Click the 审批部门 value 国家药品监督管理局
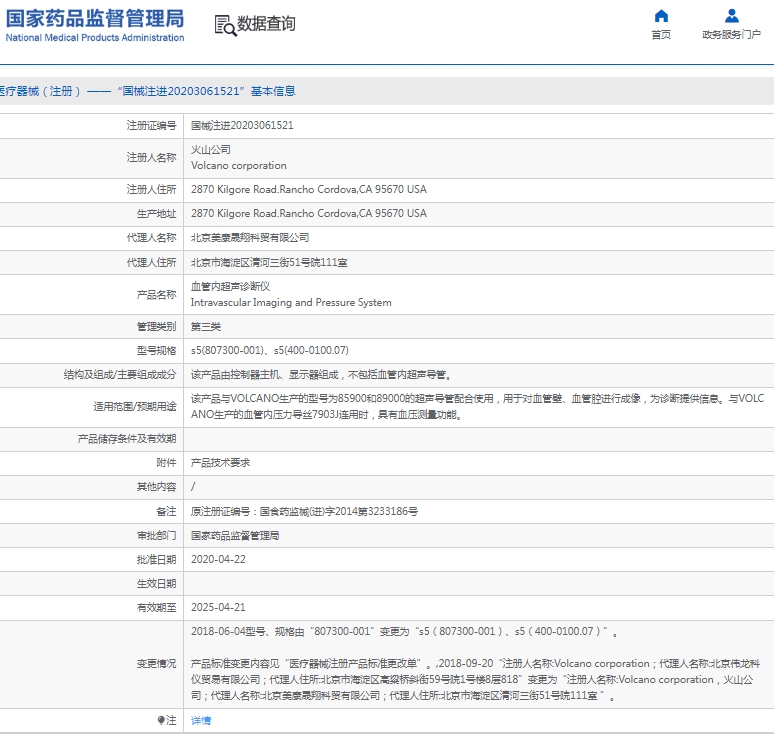Viewport: 774px width, 738px height. pos(235,535)
